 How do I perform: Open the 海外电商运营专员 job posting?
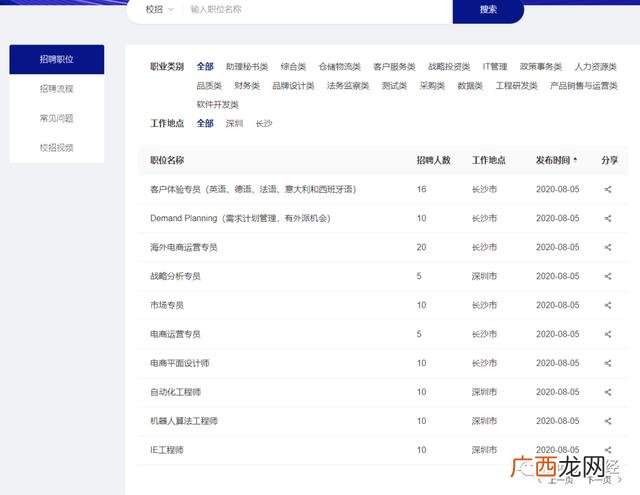pos(184,247)
